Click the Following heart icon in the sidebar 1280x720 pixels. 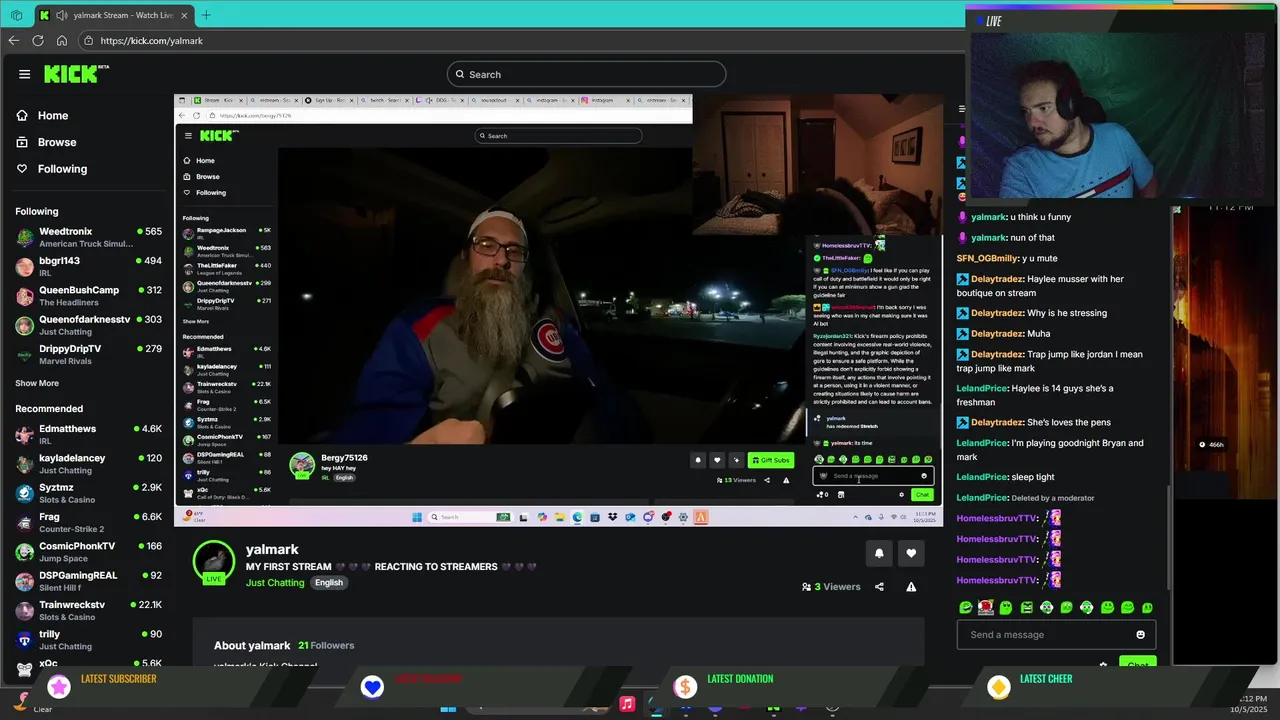tap(22, 169)
